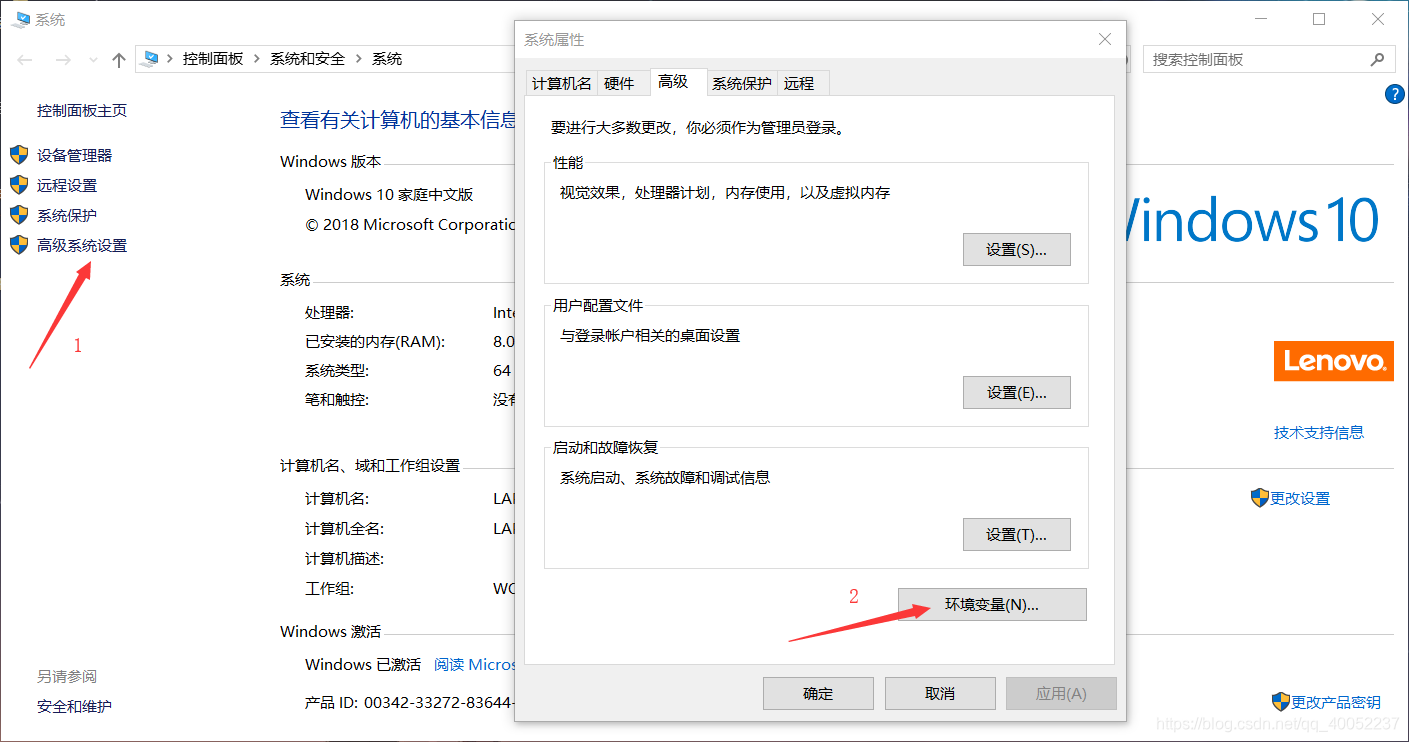Open performance 设置(S)... button

point(1016,250)
